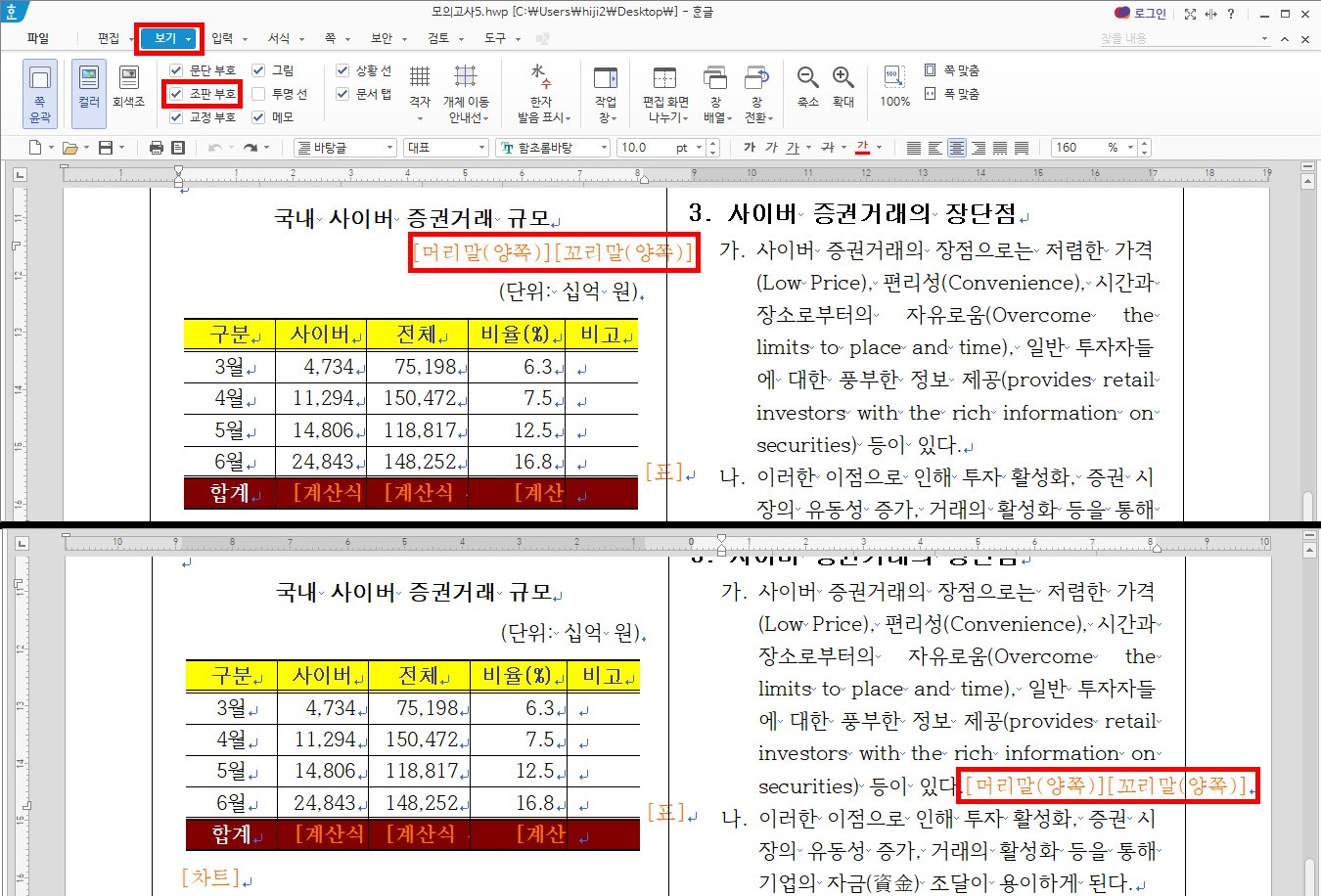Click the print toolbar icon
This screenshot has width=1321, height=896.
[x=157, y=148]
